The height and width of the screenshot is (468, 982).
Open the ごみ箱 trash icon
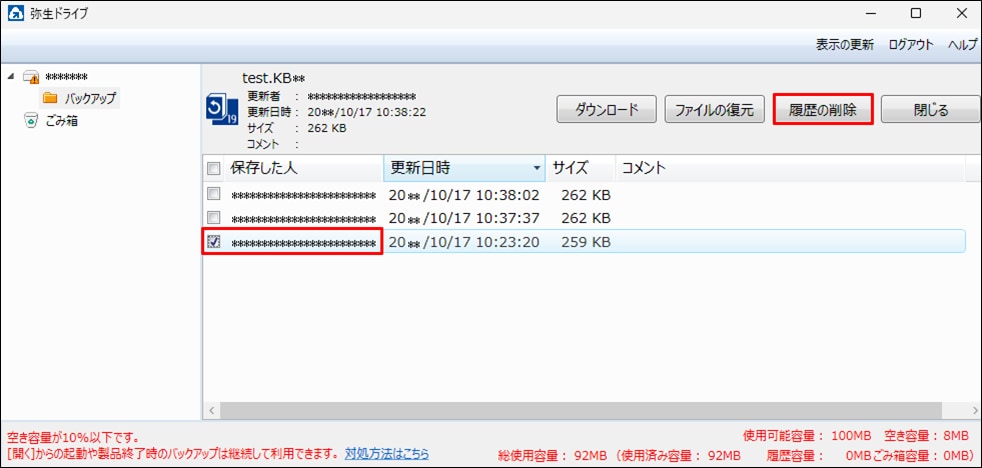coord(31,121)
